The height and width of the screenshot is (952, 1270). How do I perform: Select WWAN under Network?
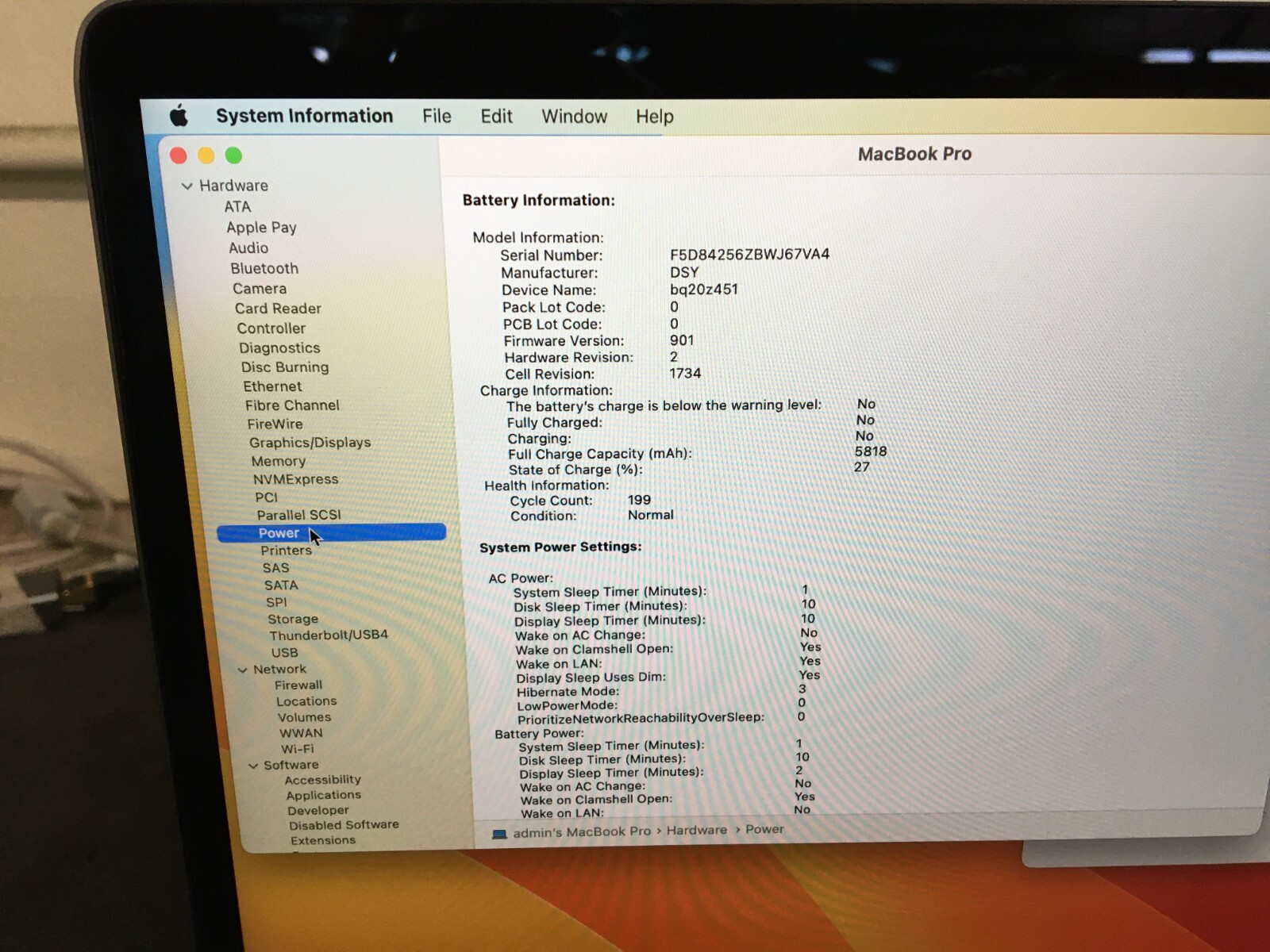[301, 733]
